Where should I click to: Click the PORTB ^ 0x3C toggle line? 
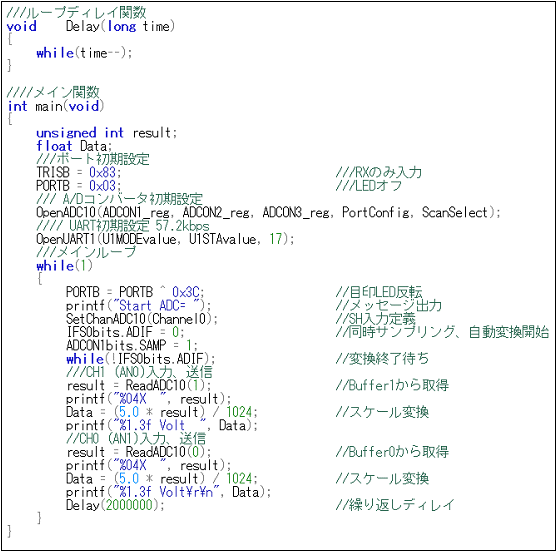tap(135, 293)
